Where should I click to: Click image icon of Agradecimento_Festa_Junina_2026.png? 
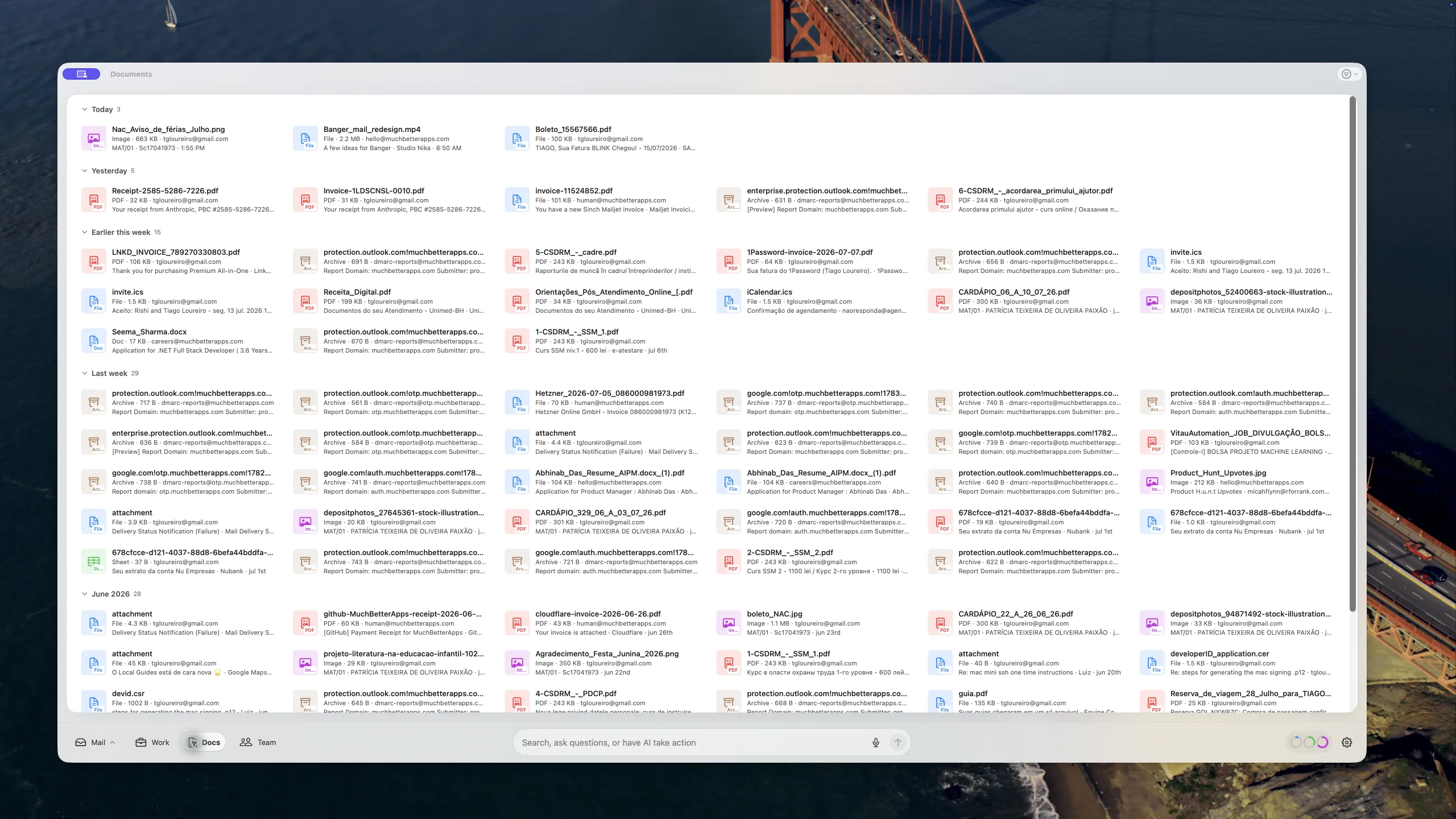pos(517,663)
